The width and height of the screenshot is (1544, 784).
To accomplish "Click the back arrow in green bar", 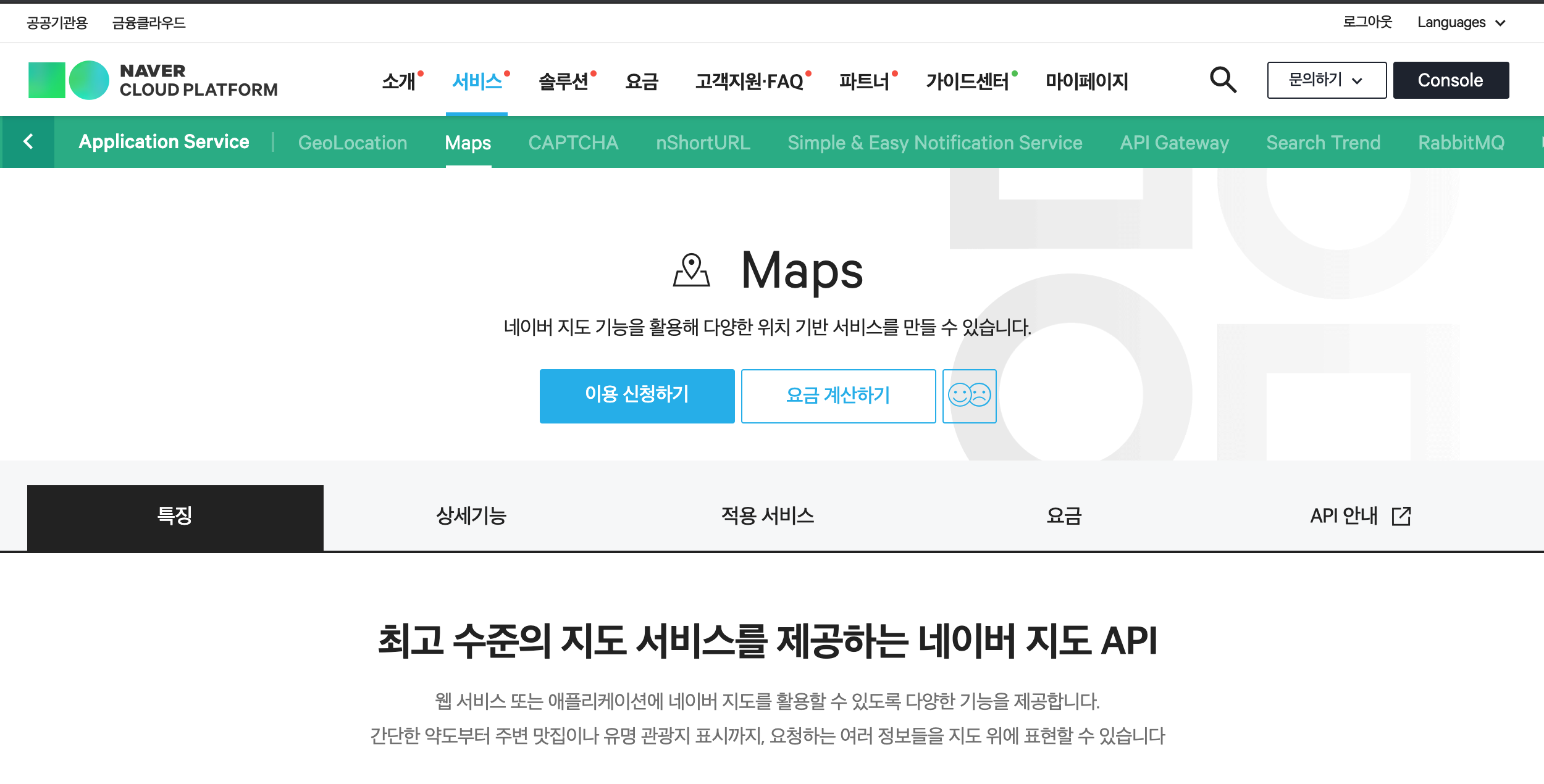I will [x=28, y=142].
